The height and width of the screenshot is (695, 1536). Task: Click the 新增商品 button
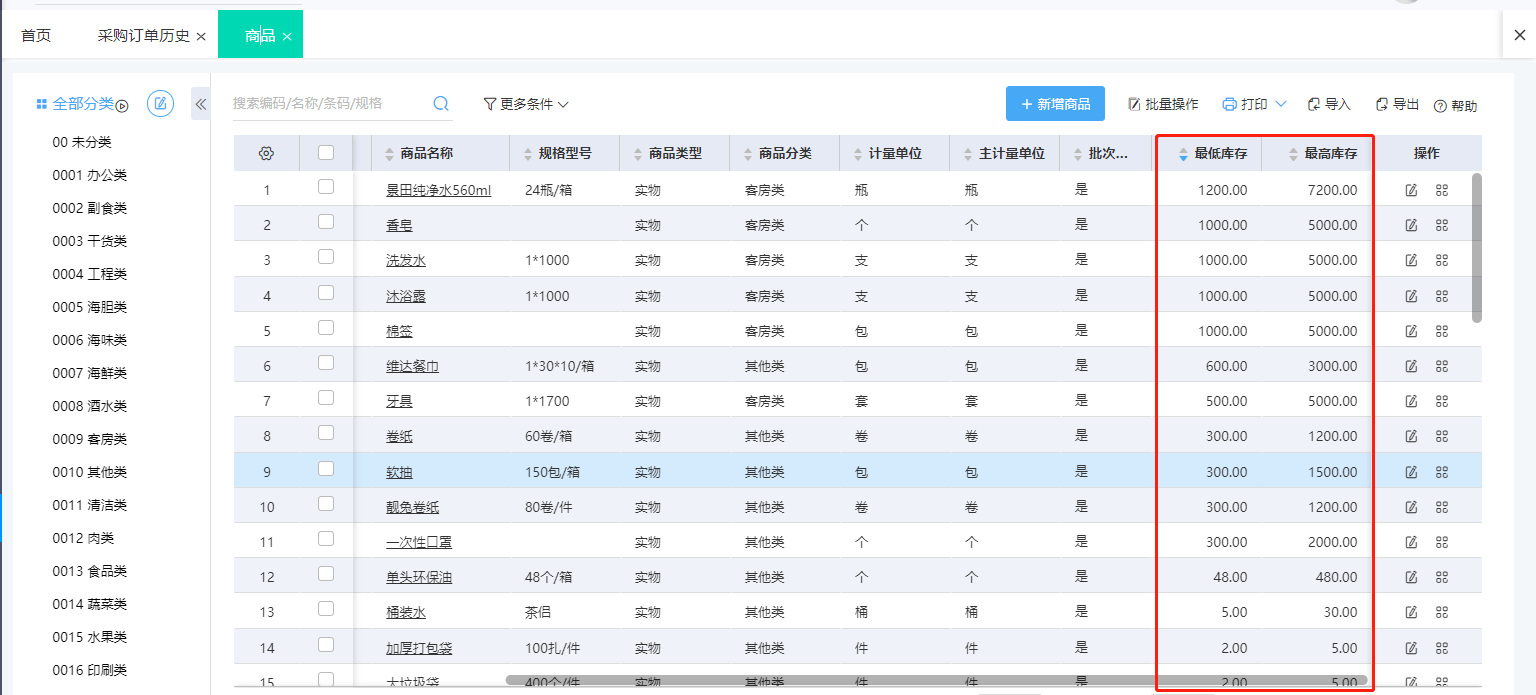1055,104
